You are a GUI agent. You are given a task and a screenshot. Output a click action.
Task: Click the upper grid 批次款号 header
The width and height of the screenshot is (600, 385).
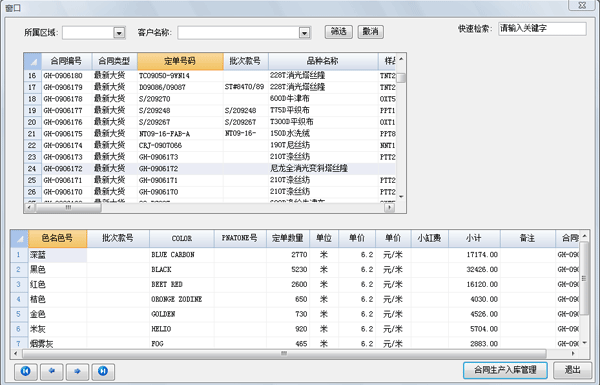[x=246, y=61]
